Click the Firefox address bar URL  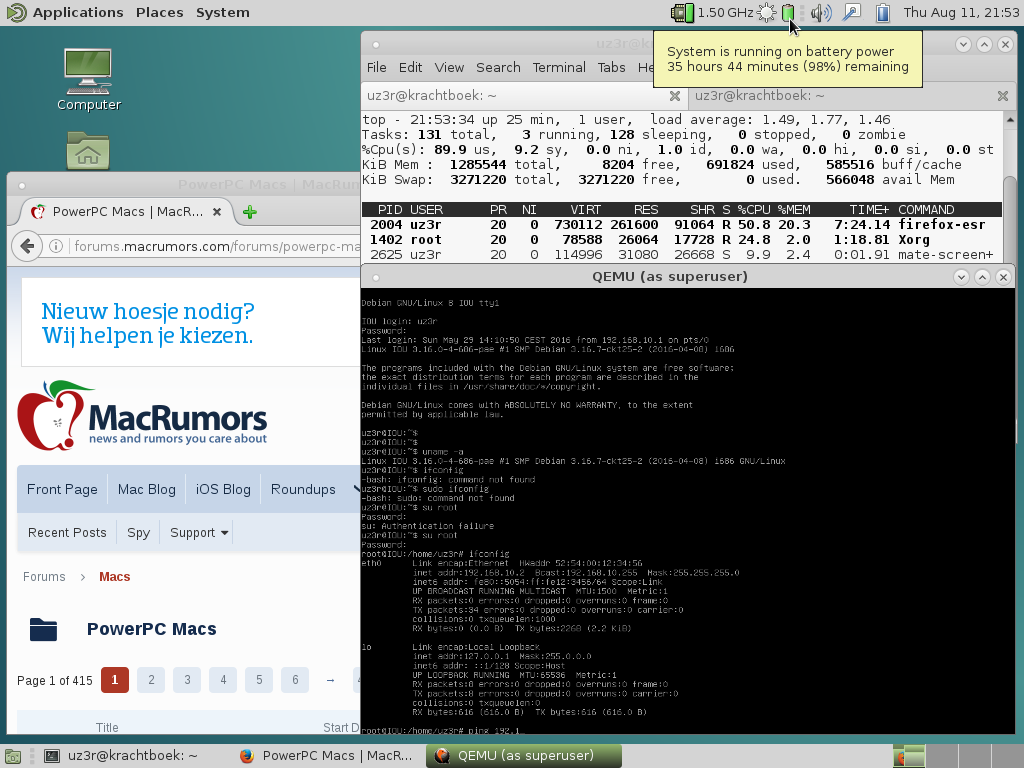coord(216,246)
